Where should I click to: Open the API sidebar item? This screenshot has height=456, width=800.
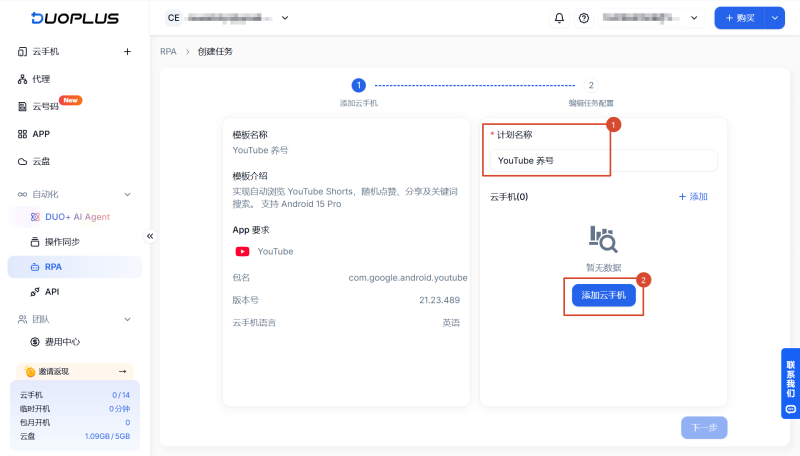click(52, 292)
